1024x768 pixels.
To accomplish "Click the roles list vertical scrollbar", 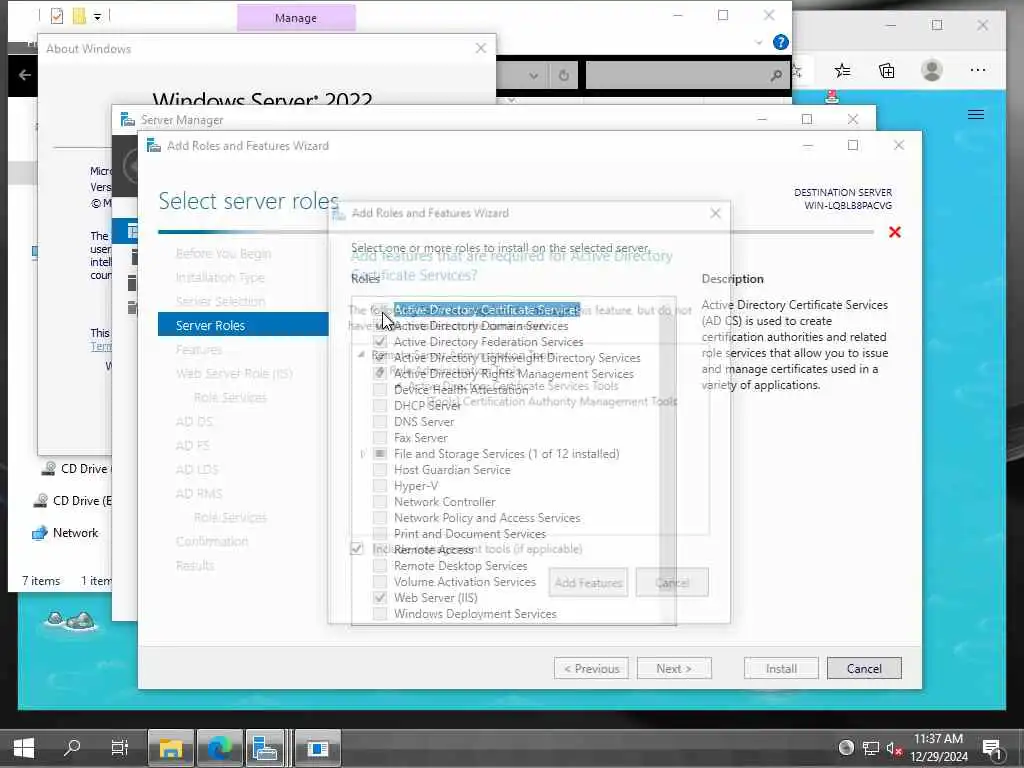I will pos(667,460).
